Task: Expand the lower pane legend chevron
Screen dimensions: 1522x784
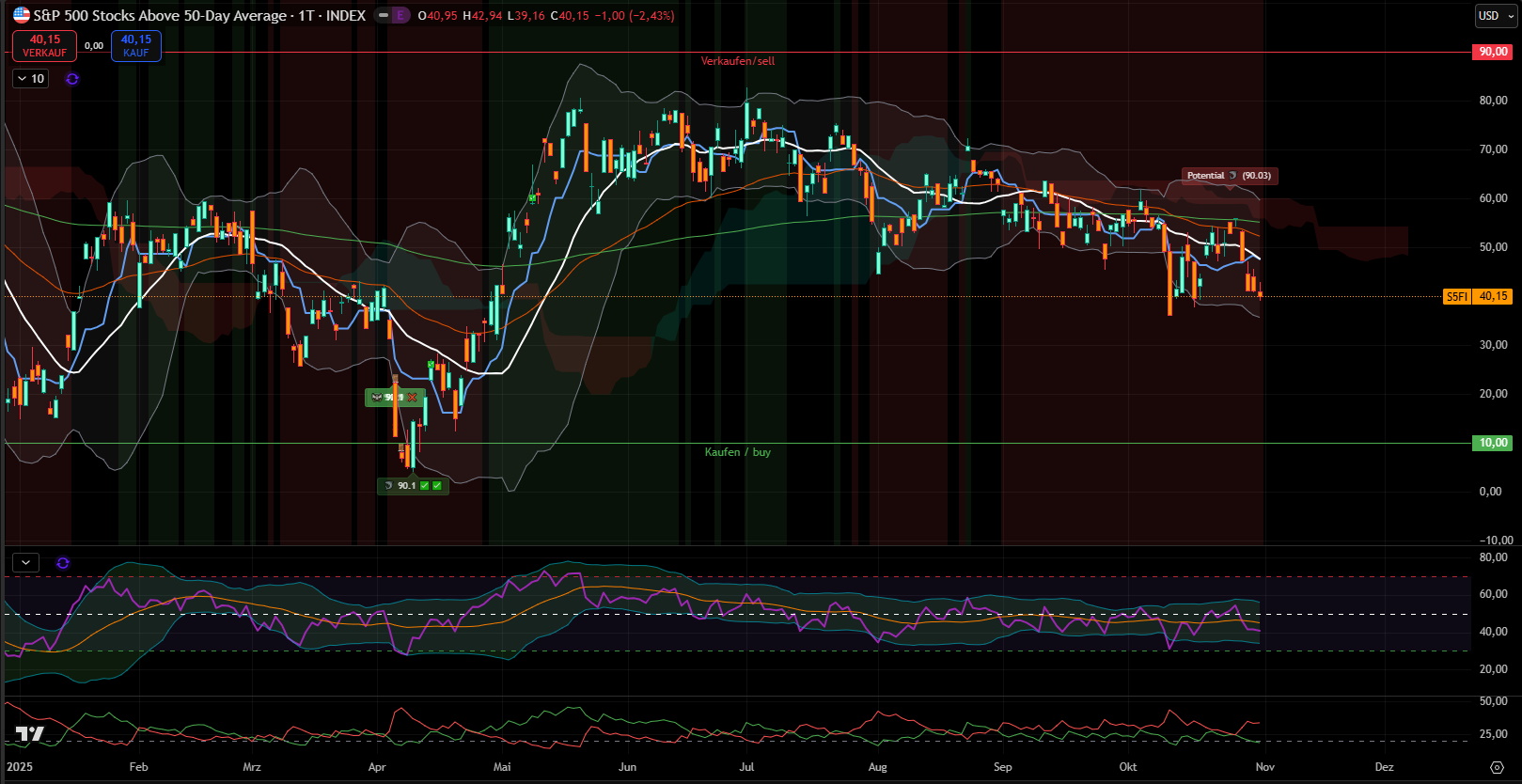Action: [x=25, y=563]
